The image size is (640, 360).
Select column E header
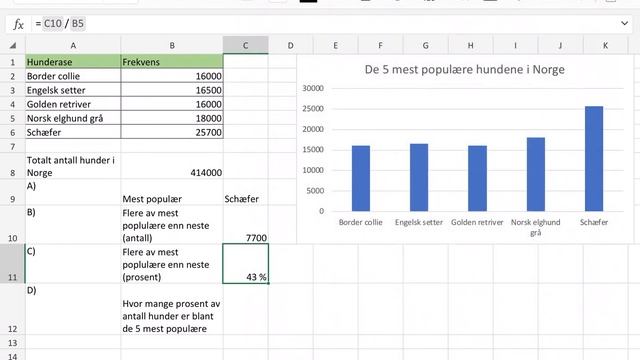point(336,45)
